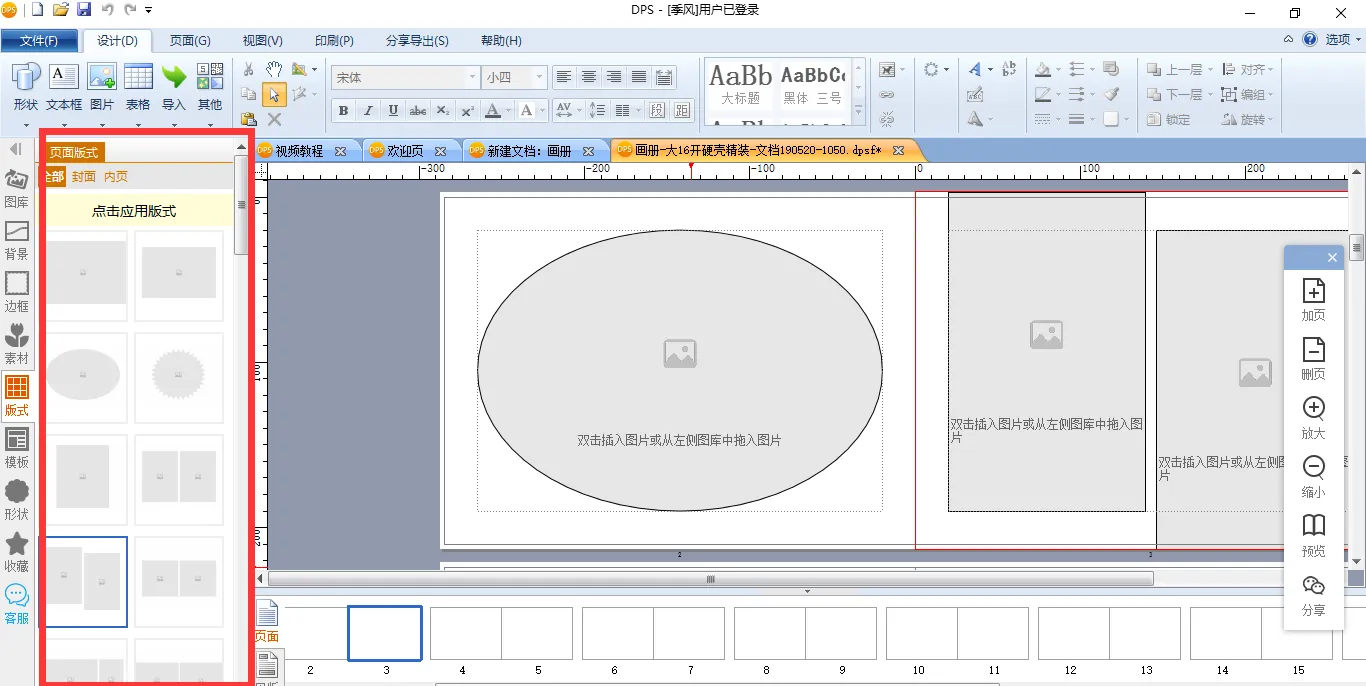Viewport: 1366px width, 686px height.
Task: Toggle italic text style
Action: 368,111
